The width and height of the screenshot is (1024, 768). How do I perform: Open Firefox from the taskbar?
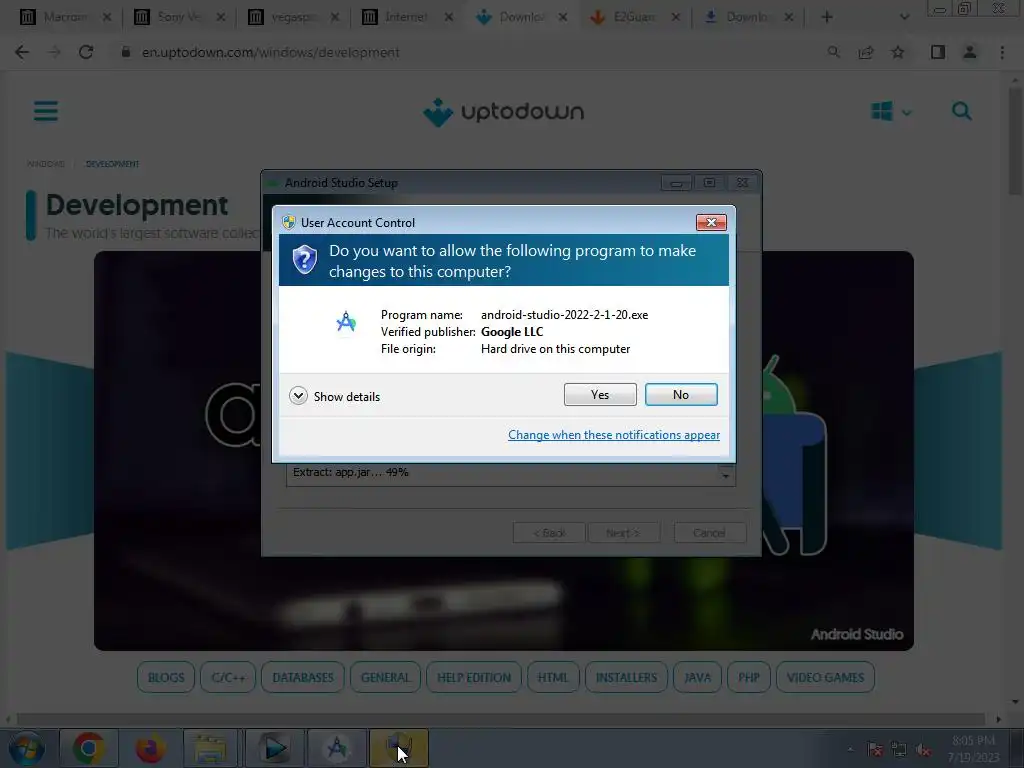coord(150,748)
